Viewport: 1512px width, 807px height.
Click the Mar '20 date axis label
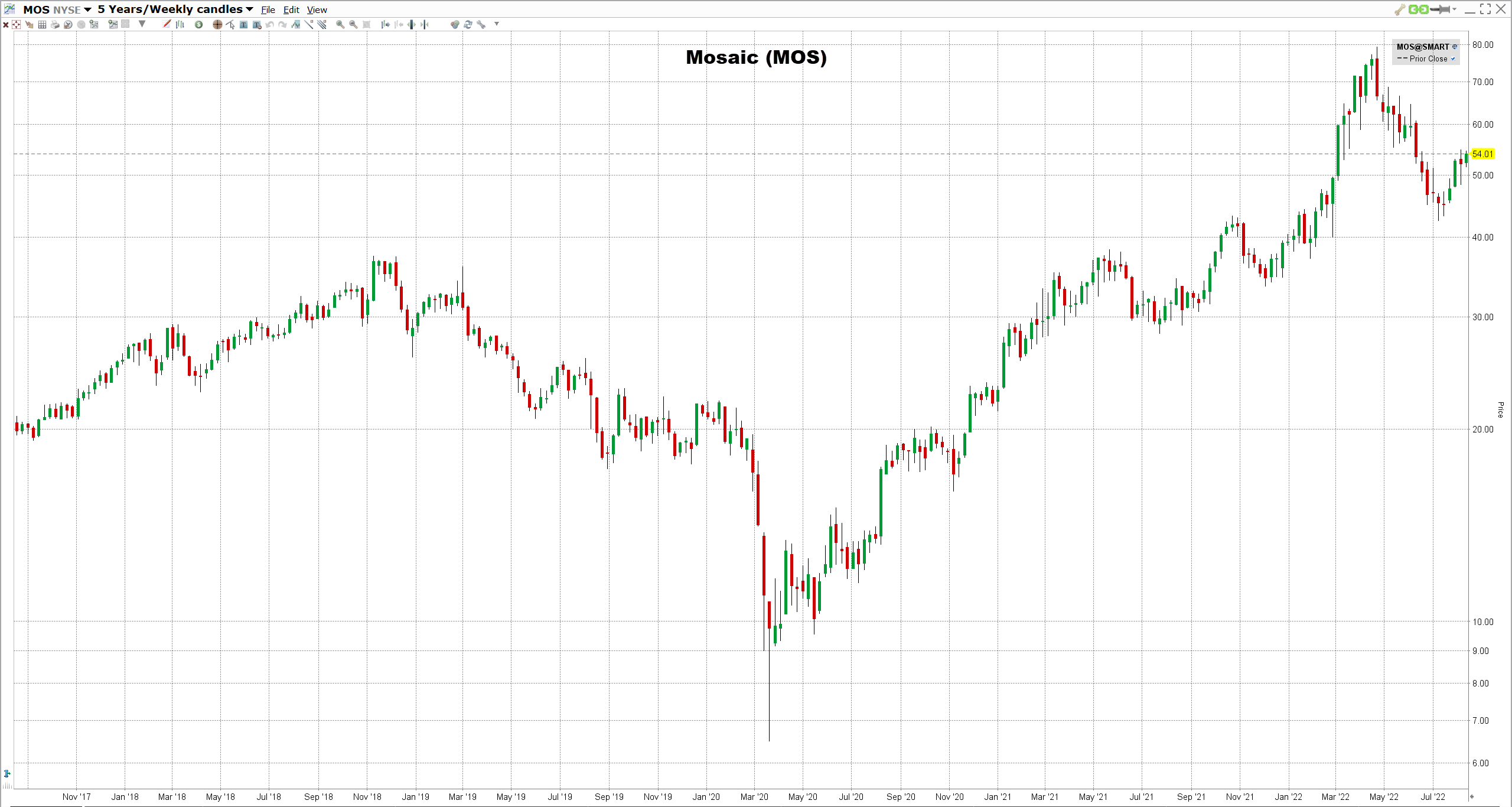tap(754, 797)
